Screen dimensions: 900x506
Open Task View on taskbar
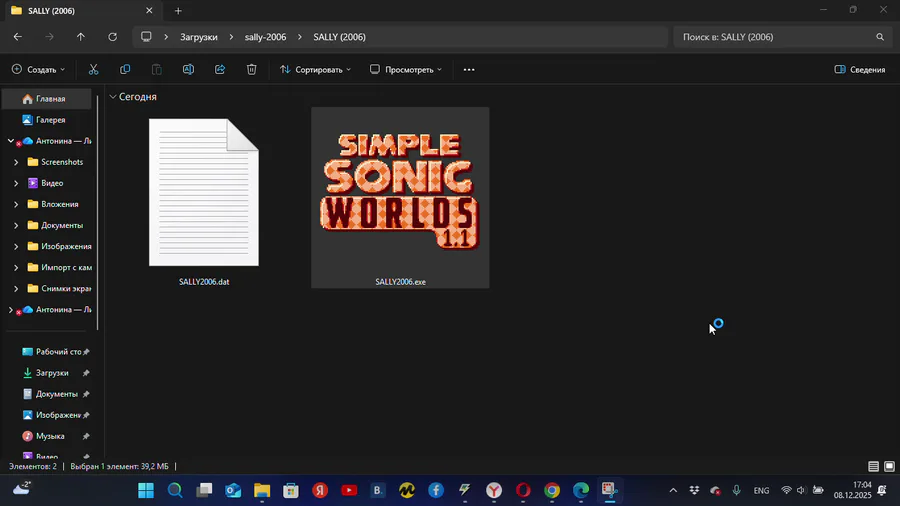click(x=204, y=490)
